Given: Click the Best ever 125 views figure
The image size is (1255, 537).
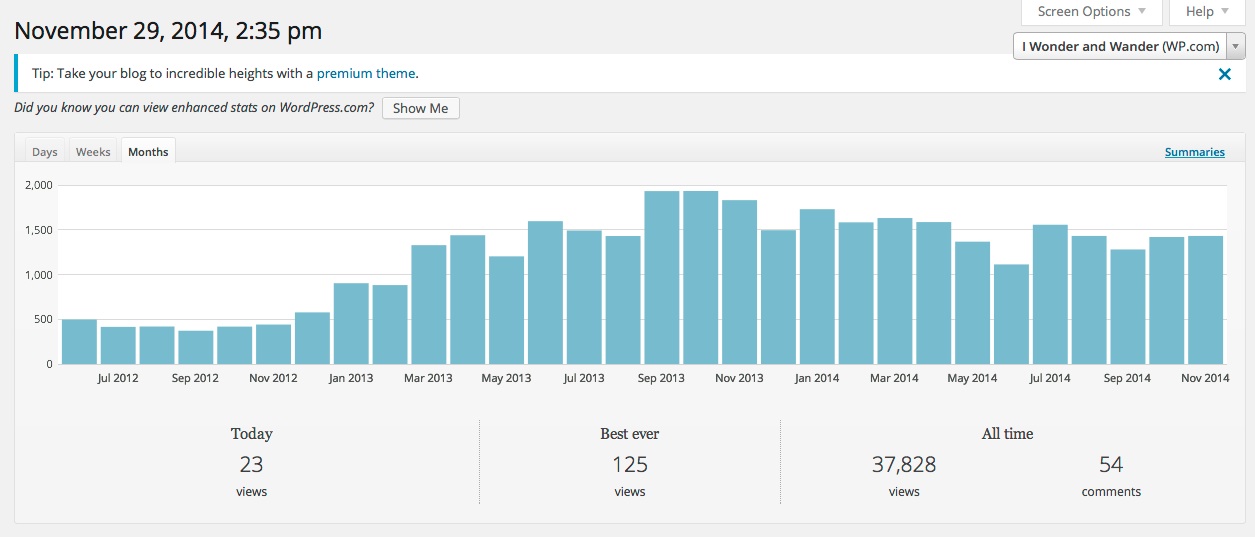Looking at the screenshot, I should [630, 465].
